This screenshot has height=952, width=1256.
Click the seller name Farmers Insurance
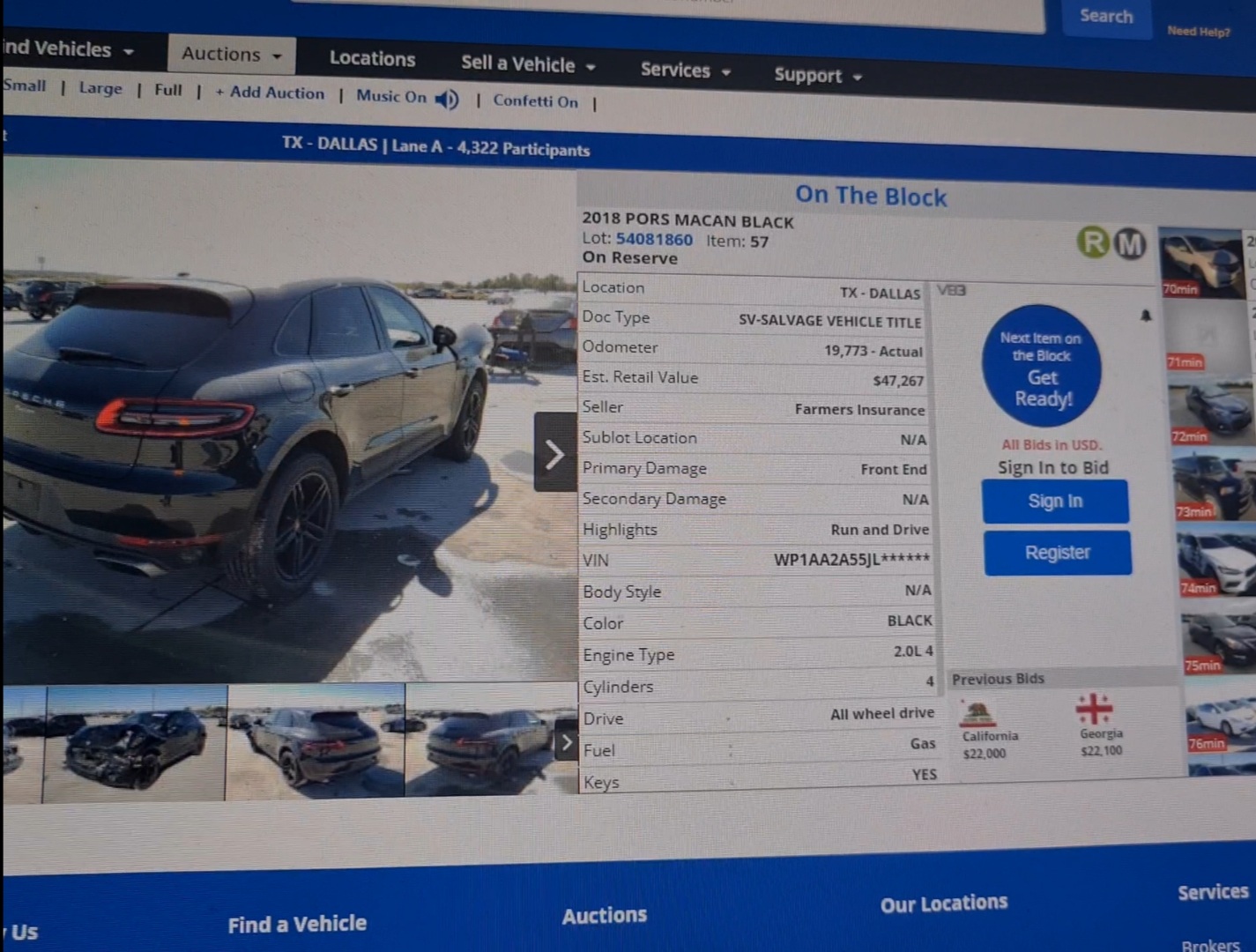pyautogui.click(x=859, y=410)
